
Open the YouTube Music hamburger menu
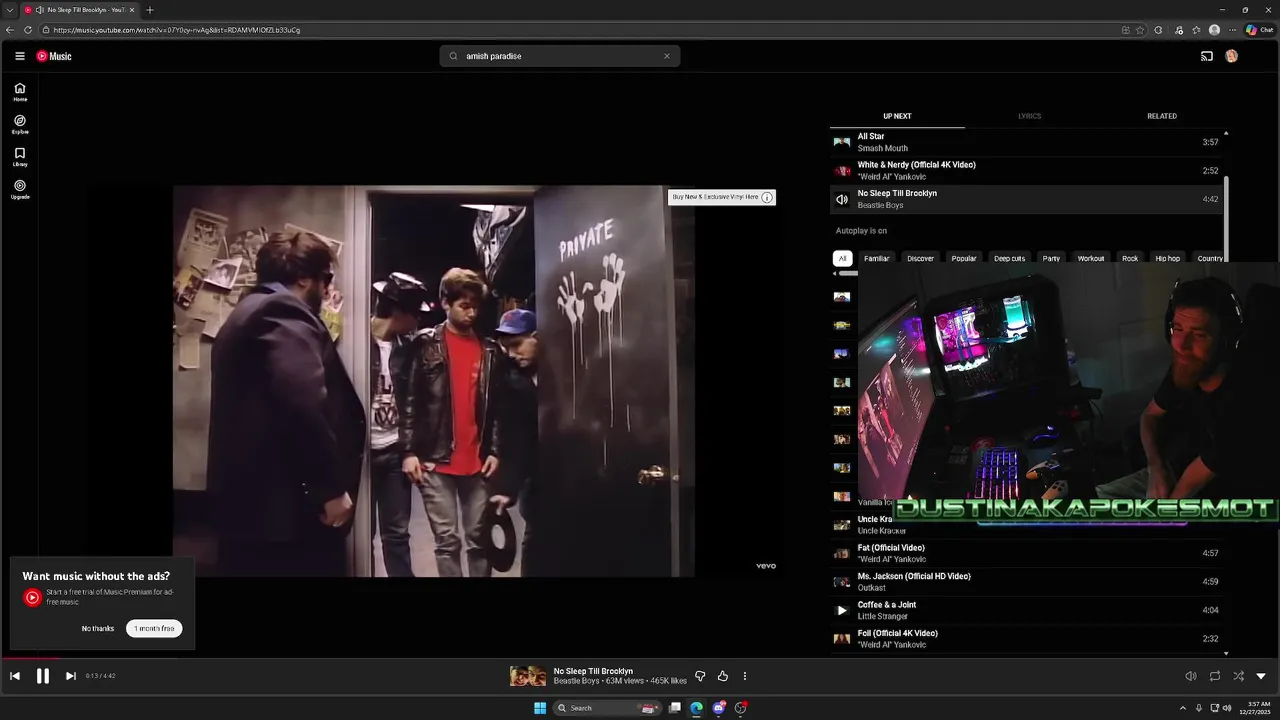click(x=20, y=56)
